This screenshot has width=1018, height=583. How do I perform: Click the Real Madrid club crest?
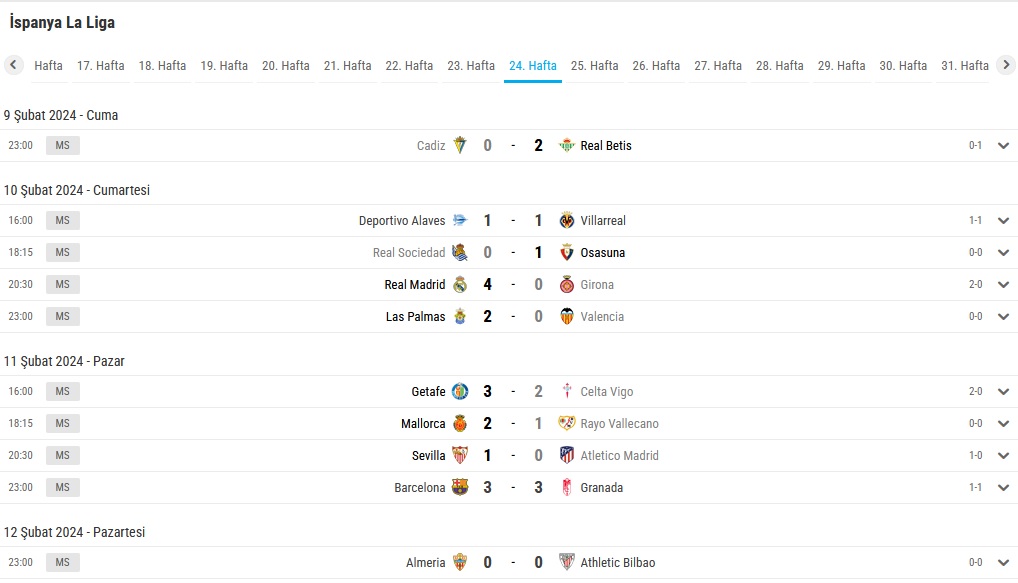(460, 284)
